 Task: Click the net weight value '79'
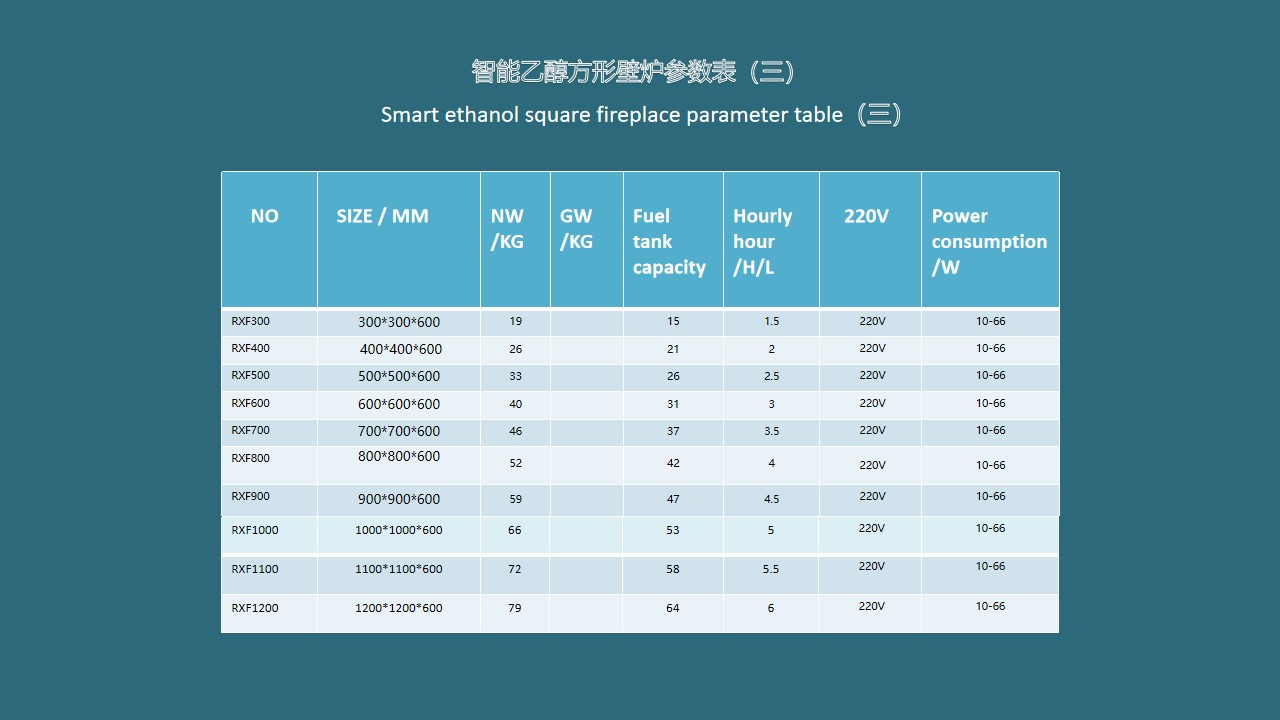tap(515, 608)
